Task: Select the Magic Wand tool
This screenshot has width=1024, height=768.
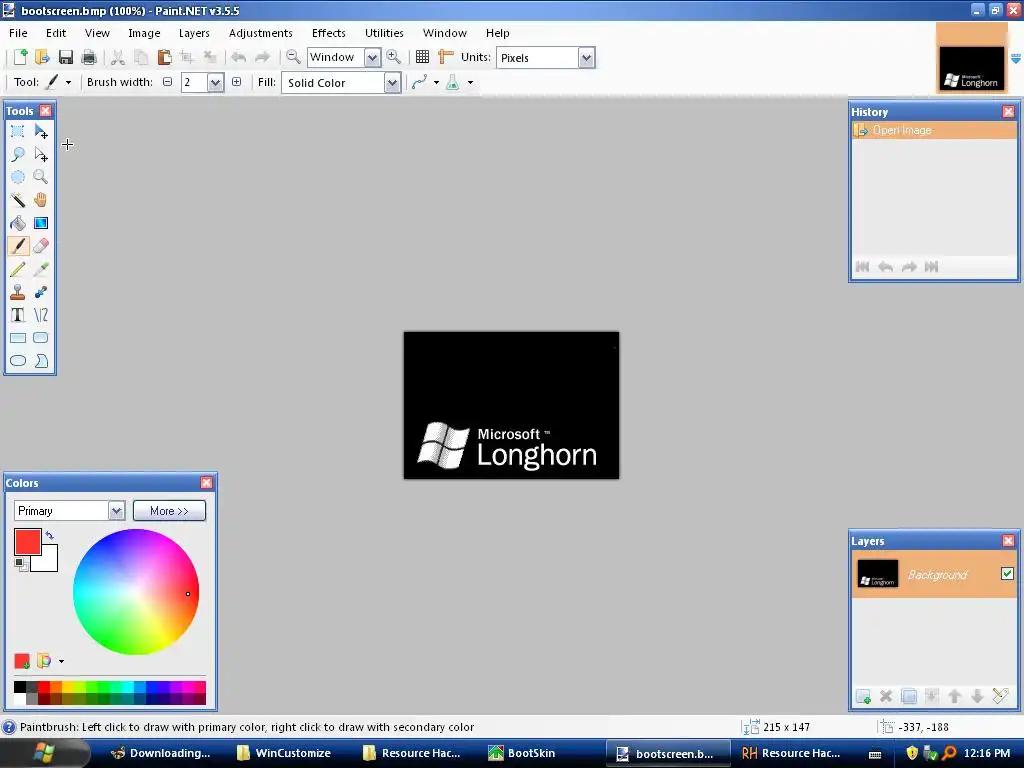Action: pyautogui.click(x=18, y=200)
